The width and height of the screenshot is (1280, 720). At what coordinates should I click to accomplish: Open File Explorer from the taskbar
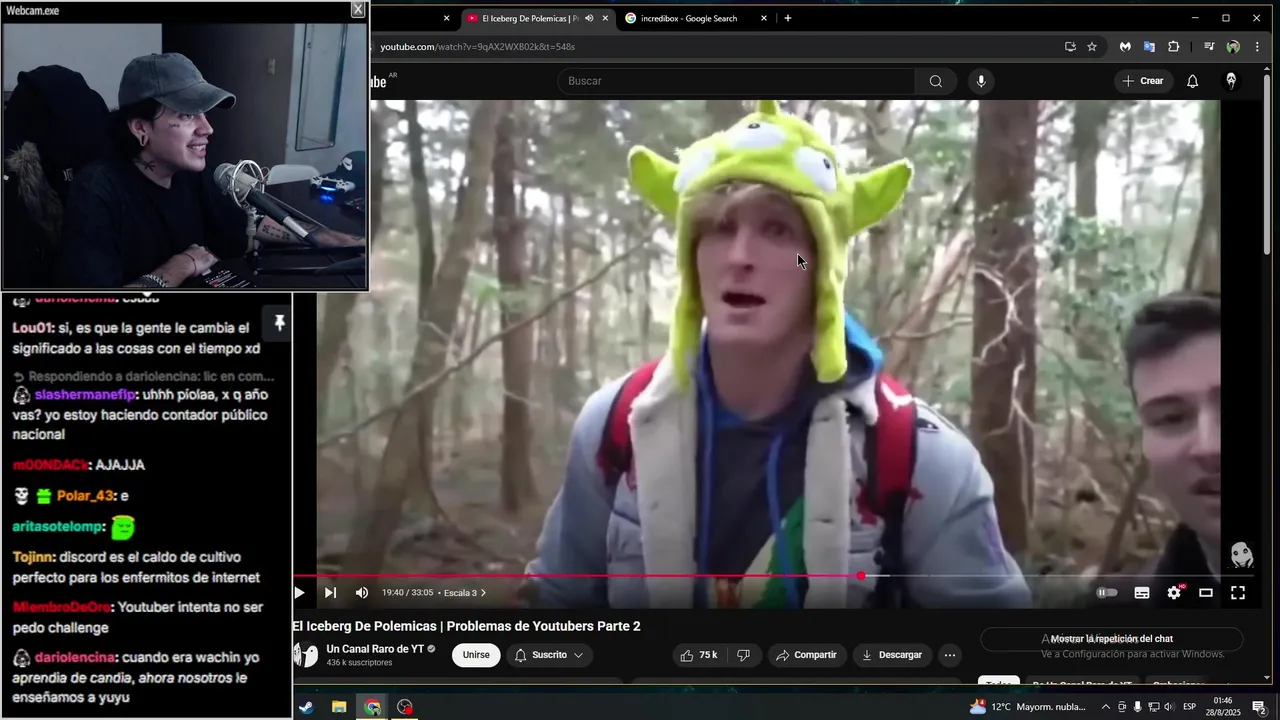coord(339,707)
